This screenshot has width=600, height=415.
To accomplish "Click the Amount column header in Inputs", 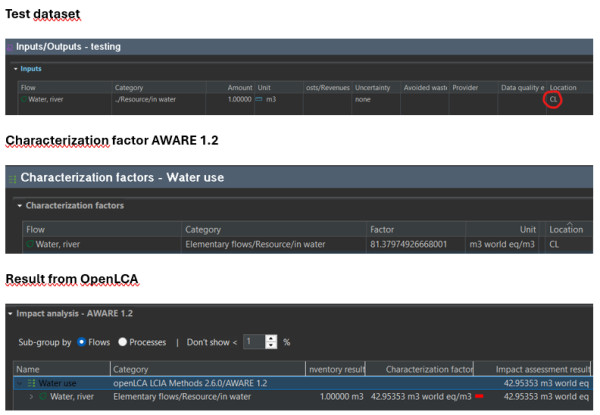I will [x=240, y=88].
